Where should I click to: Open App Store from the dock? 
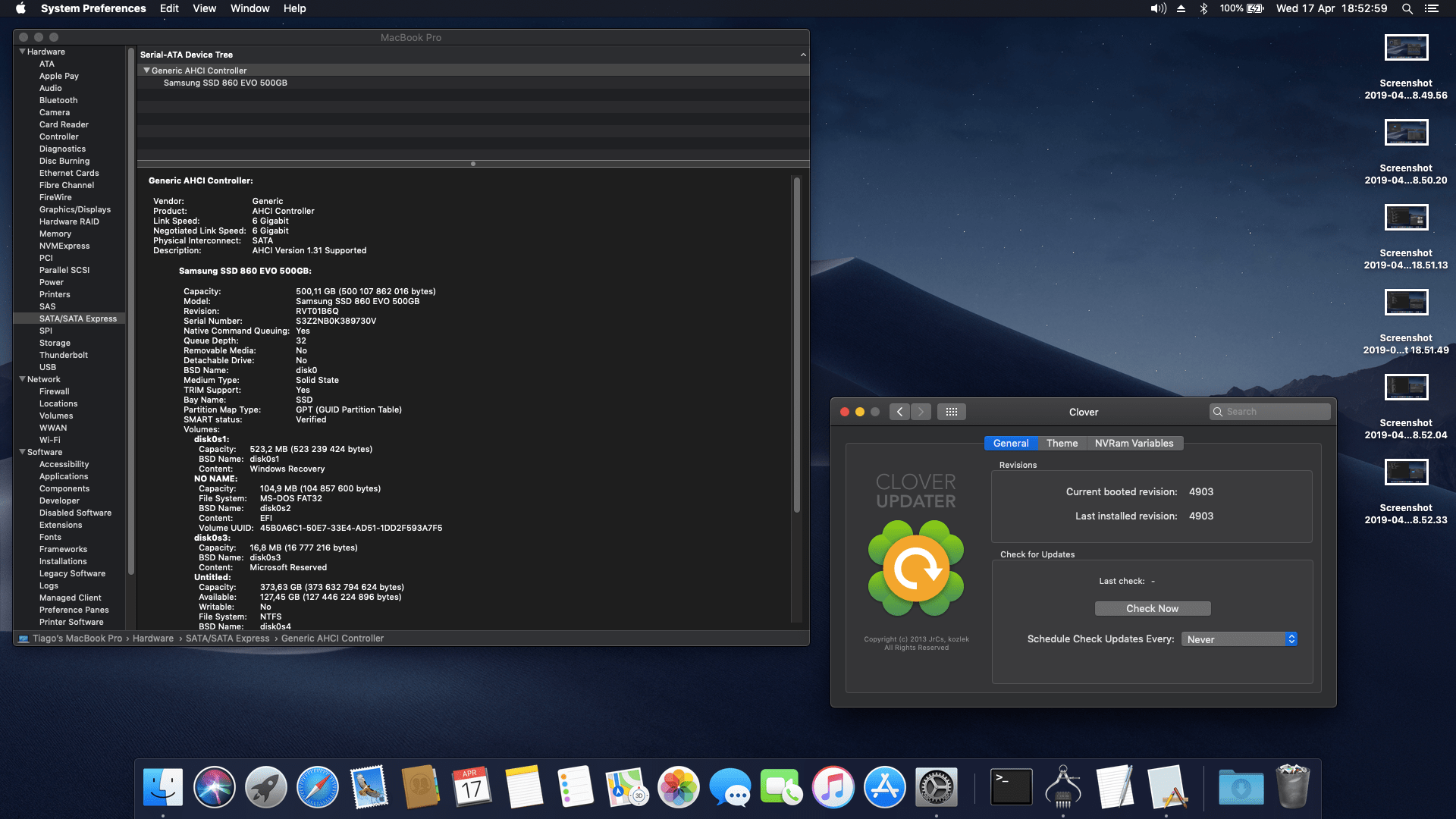[x=884, y=787]
